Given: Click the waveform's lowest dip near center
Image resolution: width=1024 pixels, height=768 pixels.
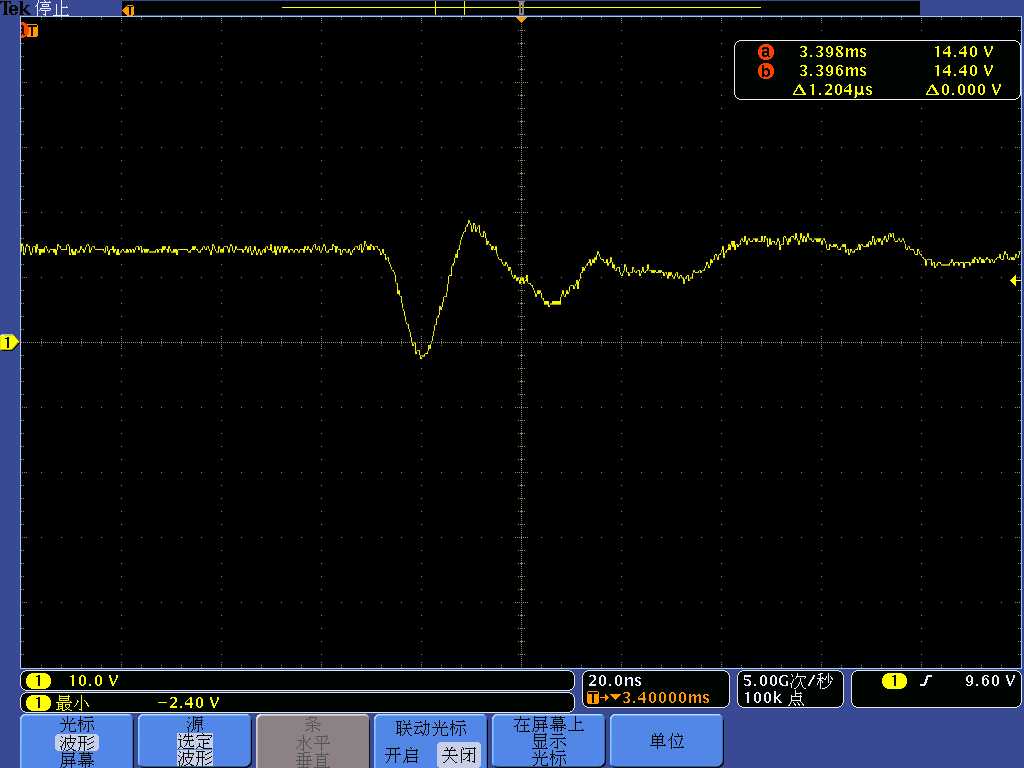Looking at the screenshot, I should pyautogui.click(x=421, y=356).
